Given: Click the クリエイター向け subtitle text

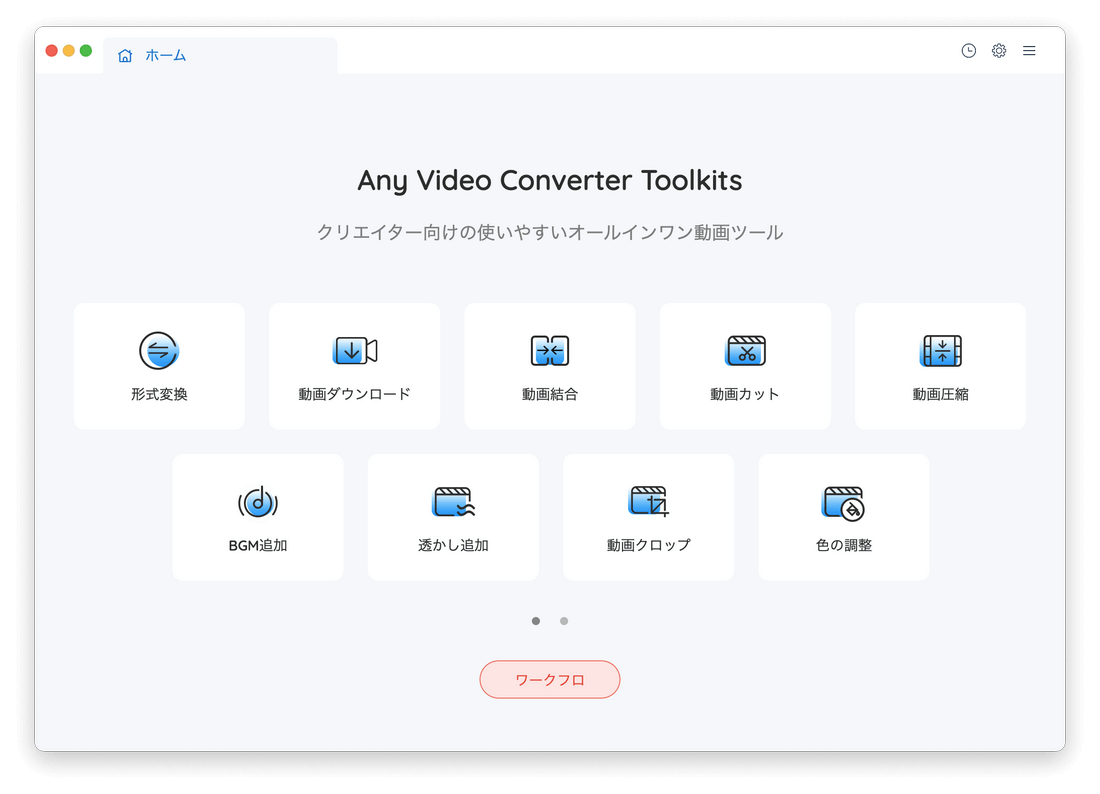Looking at the screenshot, I should (550, 232).
